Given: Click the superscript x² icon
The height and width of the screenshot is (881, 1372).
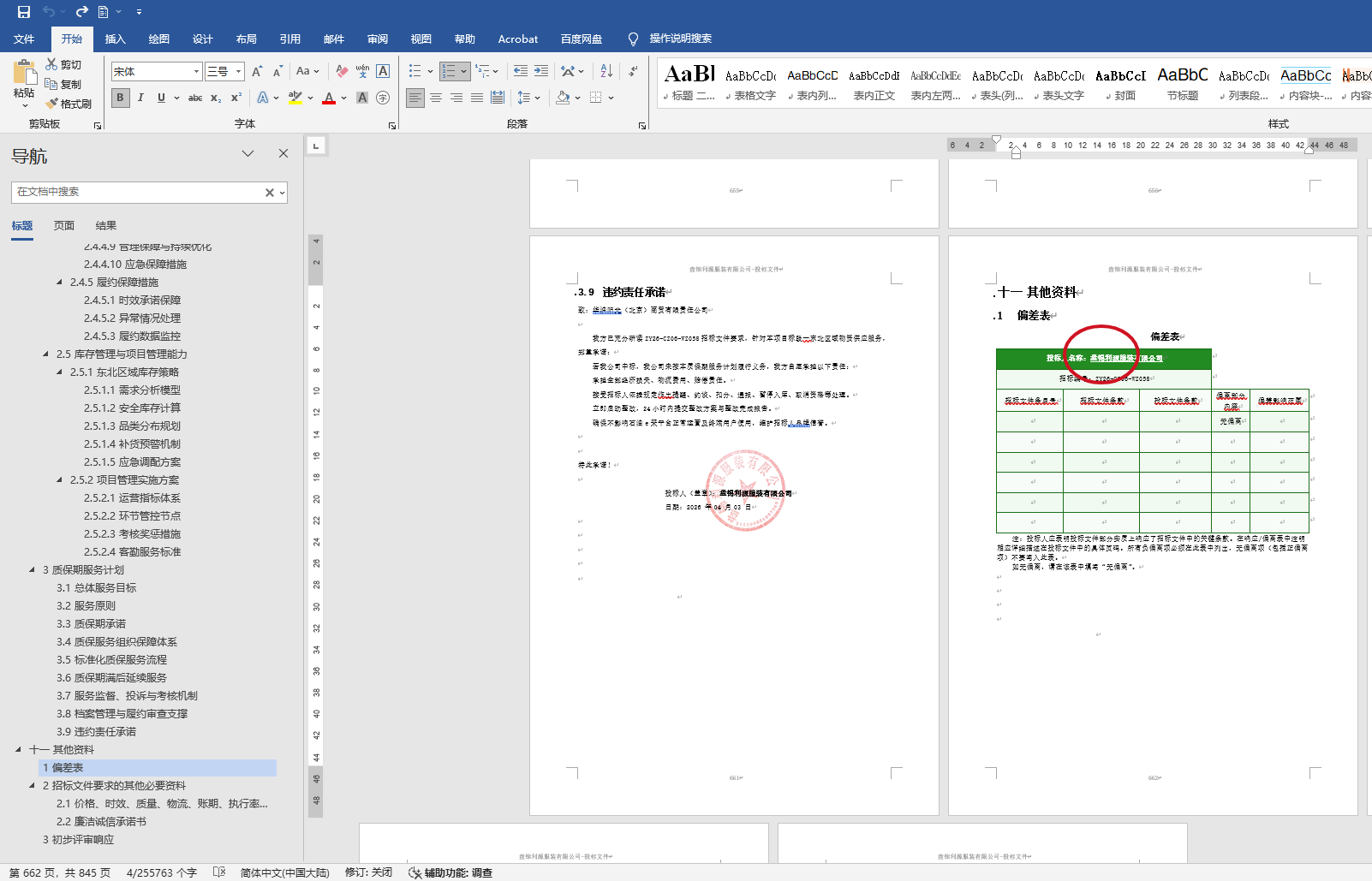Looking at the screenshot, I should click(236, 98).
